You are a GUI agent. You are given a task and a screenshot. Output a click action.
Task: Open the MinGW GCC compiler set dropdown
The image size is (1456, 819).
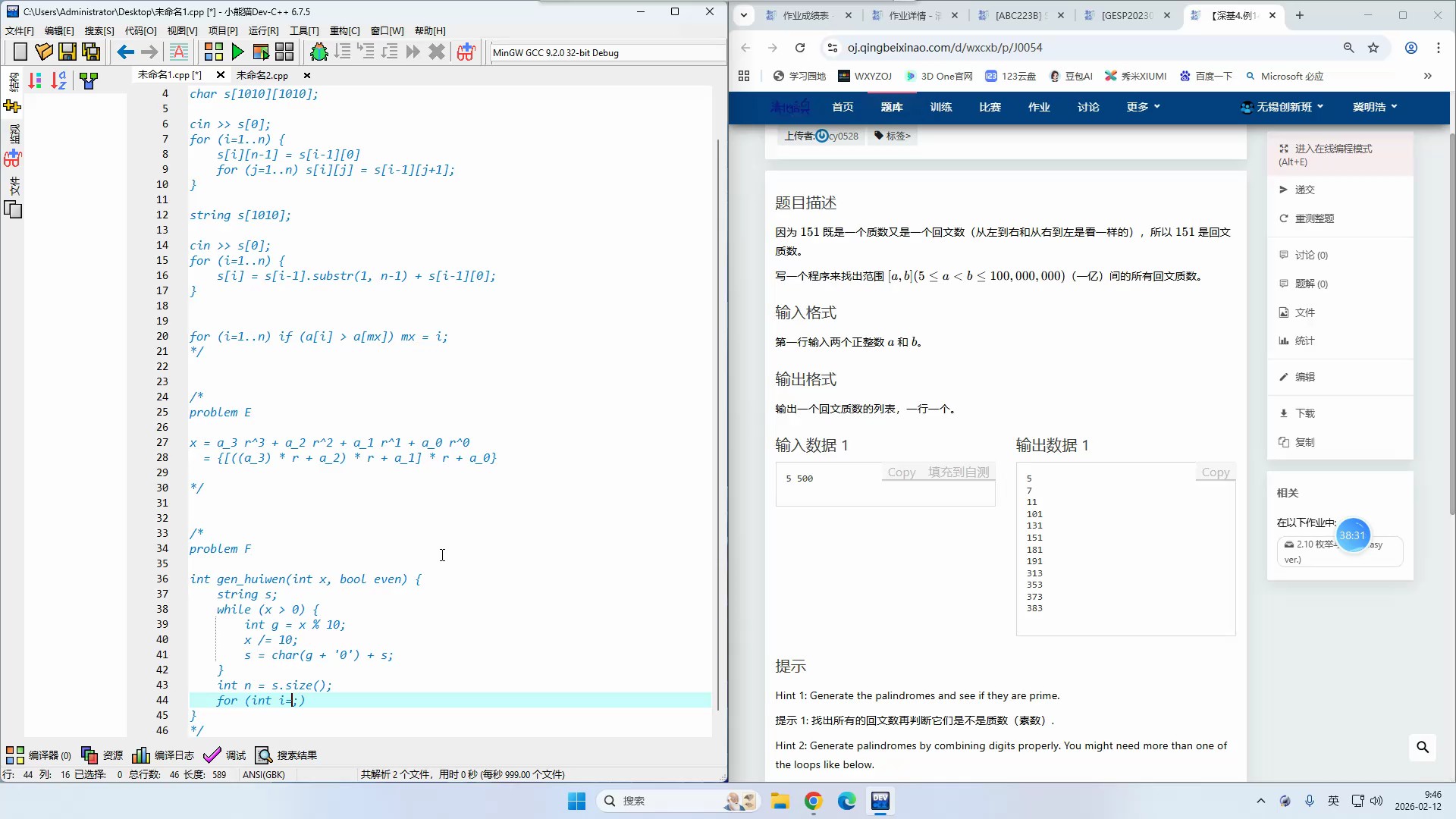tap(607, 52)
